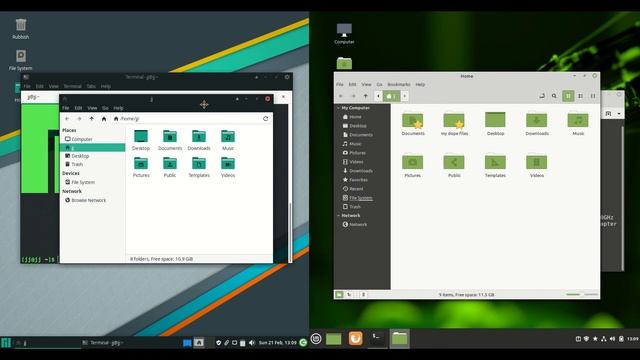
Task: Open the Rubbish bin desktop icon
Action: [21, 28]
